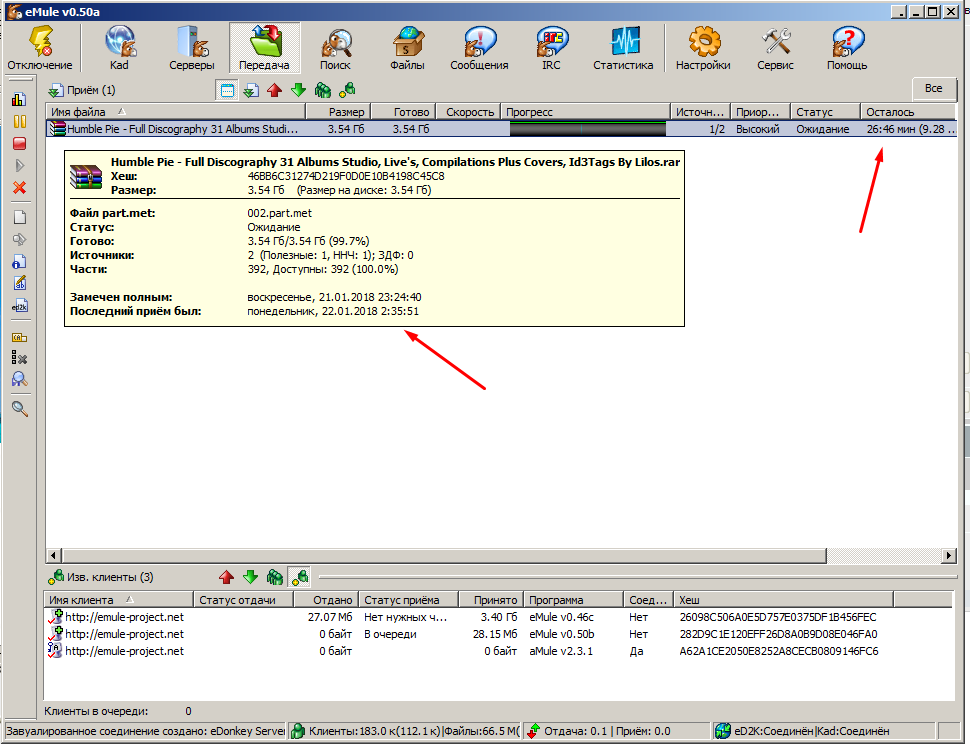Sort clients by Имя клиента column
Image resolution: width=970 pixels, height=744 pixels.
tap(119, 600)
